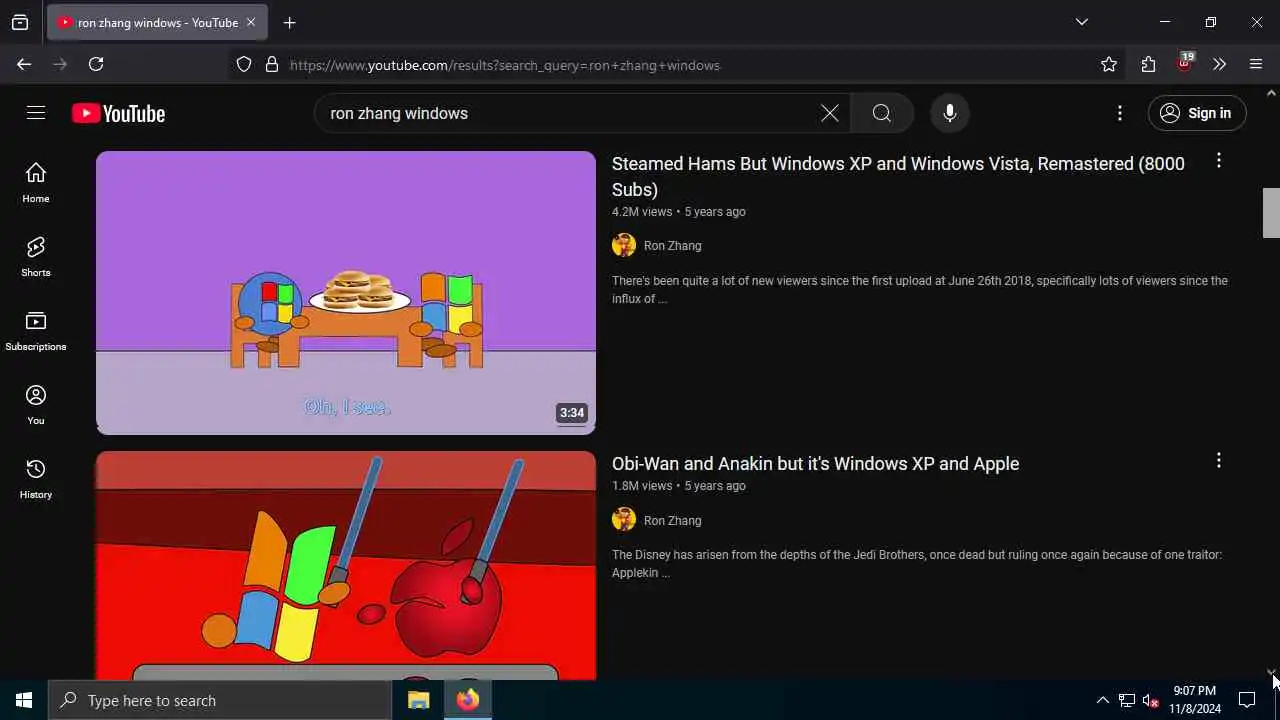The image size is (1280, 720).
Task: Open History from the sidebar
Action: pyautogui.click(x=36, y=479)
